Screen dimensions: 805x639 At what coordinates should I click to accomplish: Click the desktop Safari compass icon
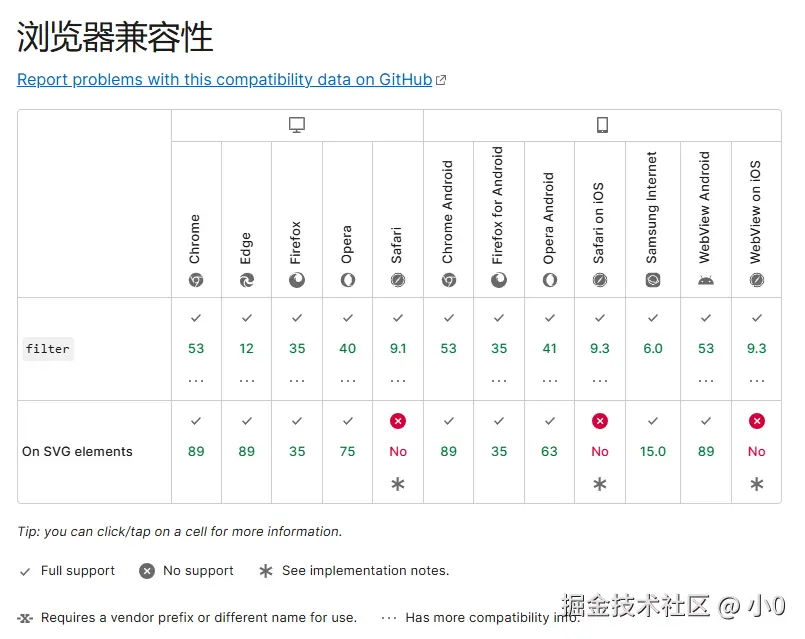(398, 281)
